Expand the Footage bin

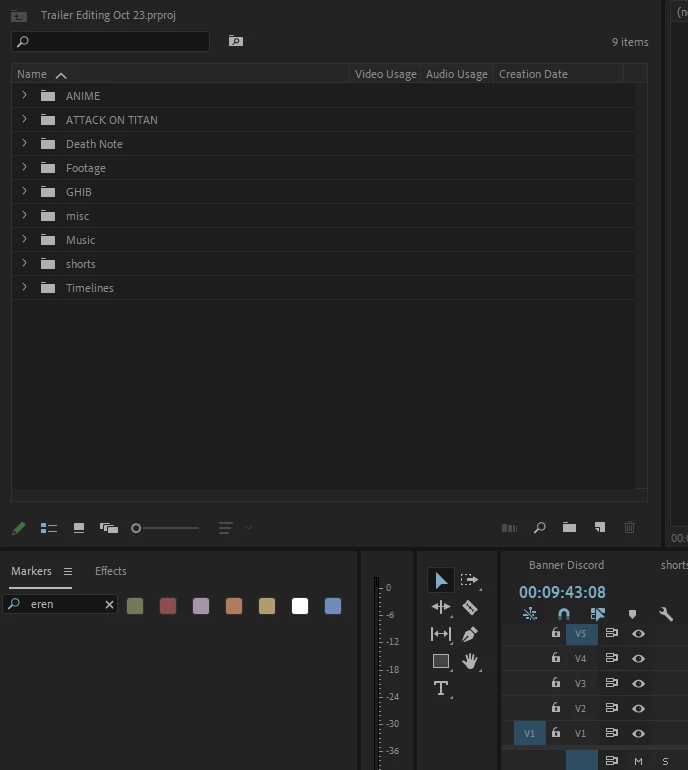pos(24,167)
